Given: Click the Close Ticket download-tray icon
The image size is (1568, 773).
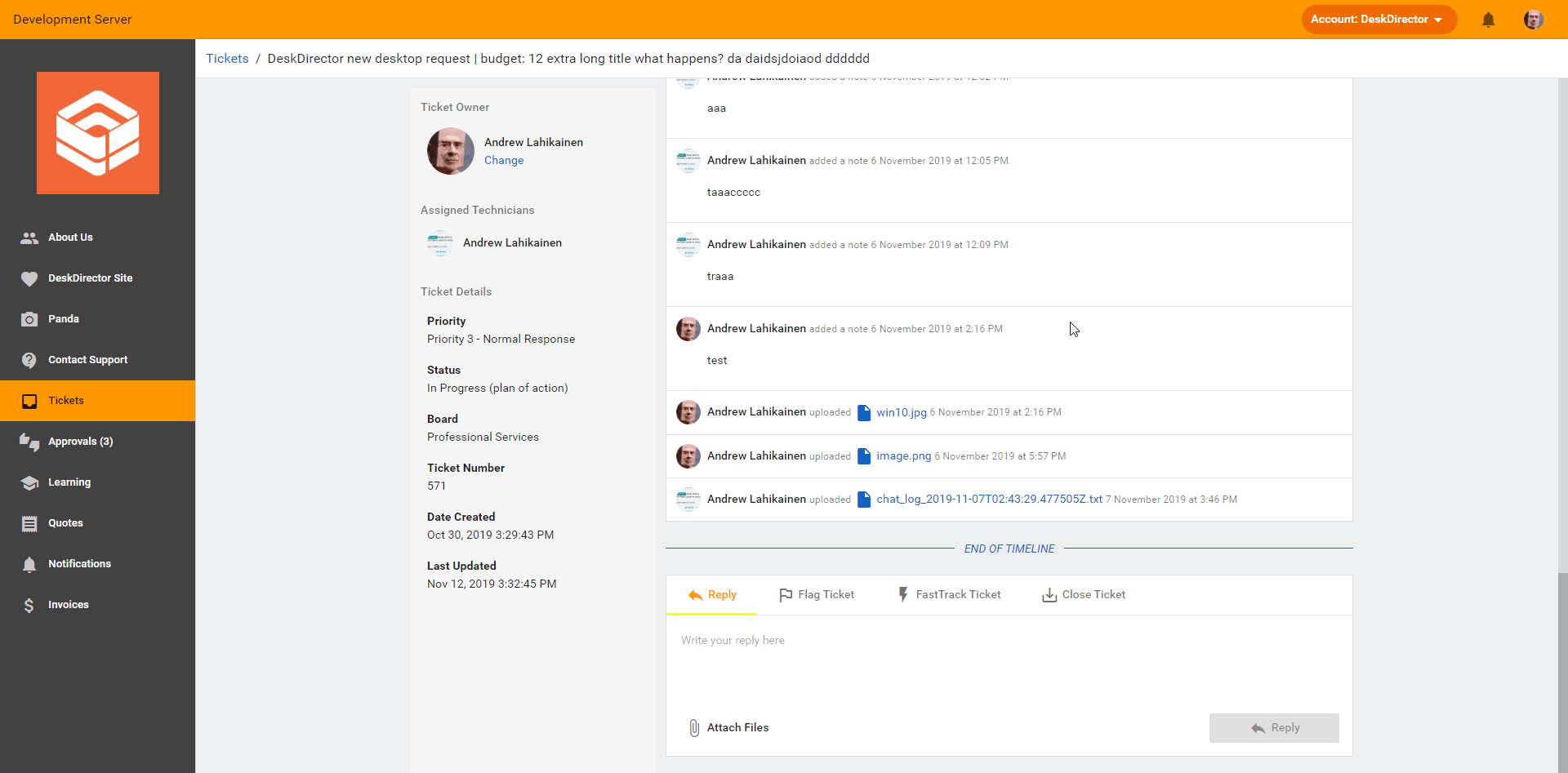Looking at the screenshot, I should 1049,595.
